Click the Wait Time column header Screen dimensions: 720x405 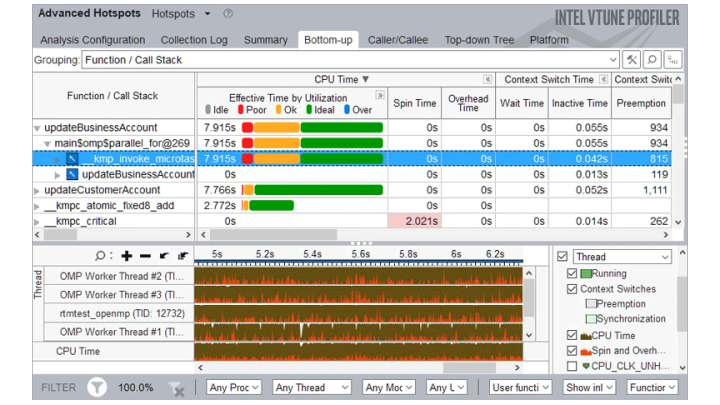click(521, 103)
